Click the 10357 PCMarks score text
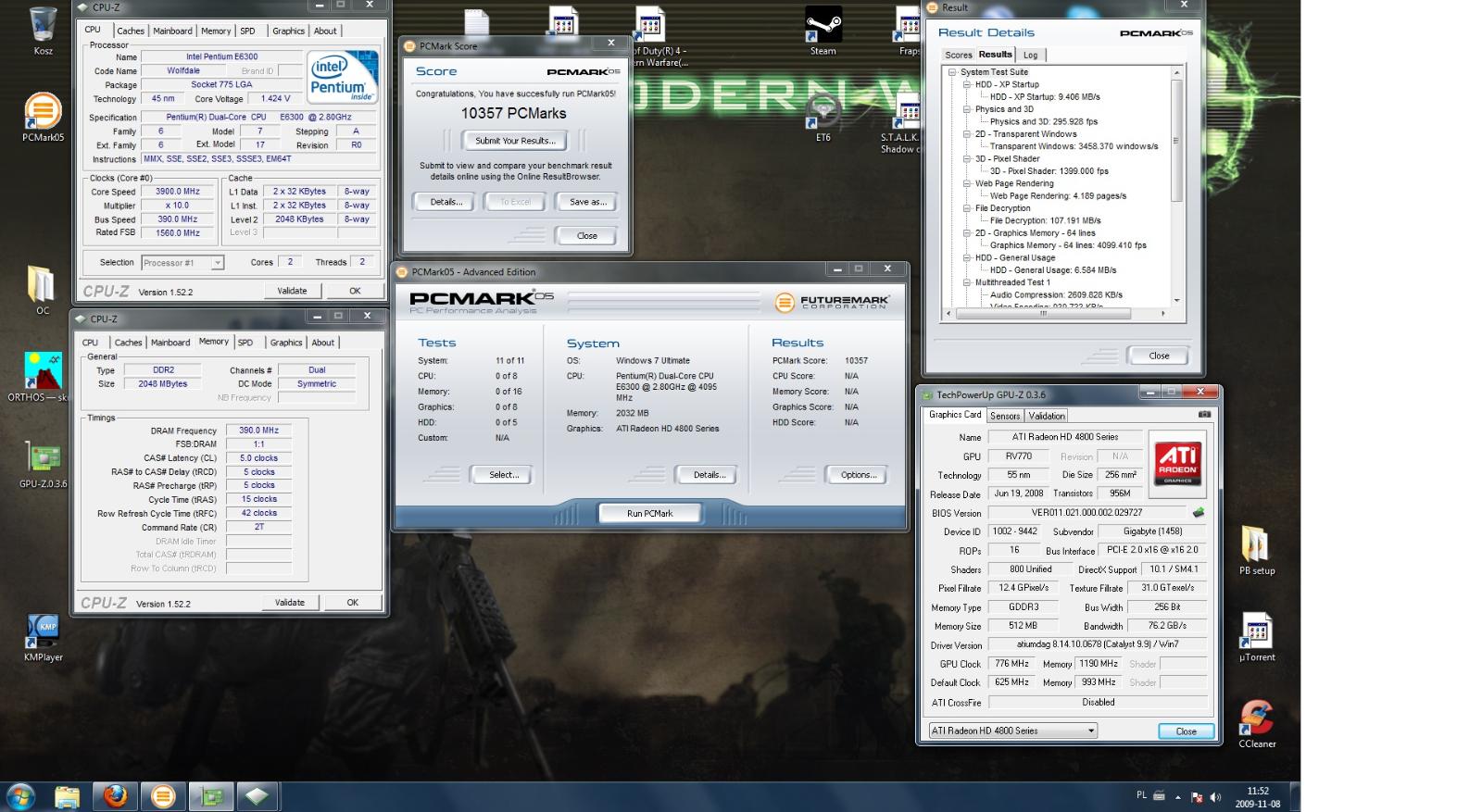The width and height of the screenshot is (1482, 812). (513, 113)
